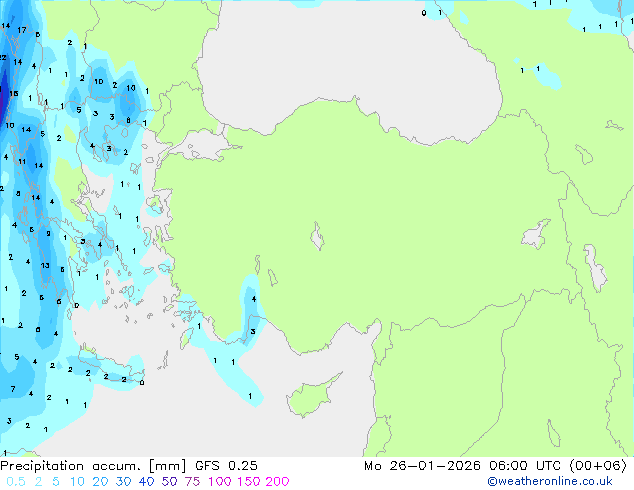Select the 100 legend value
This screenshot has height=490, width=634.
pos(220,482)
